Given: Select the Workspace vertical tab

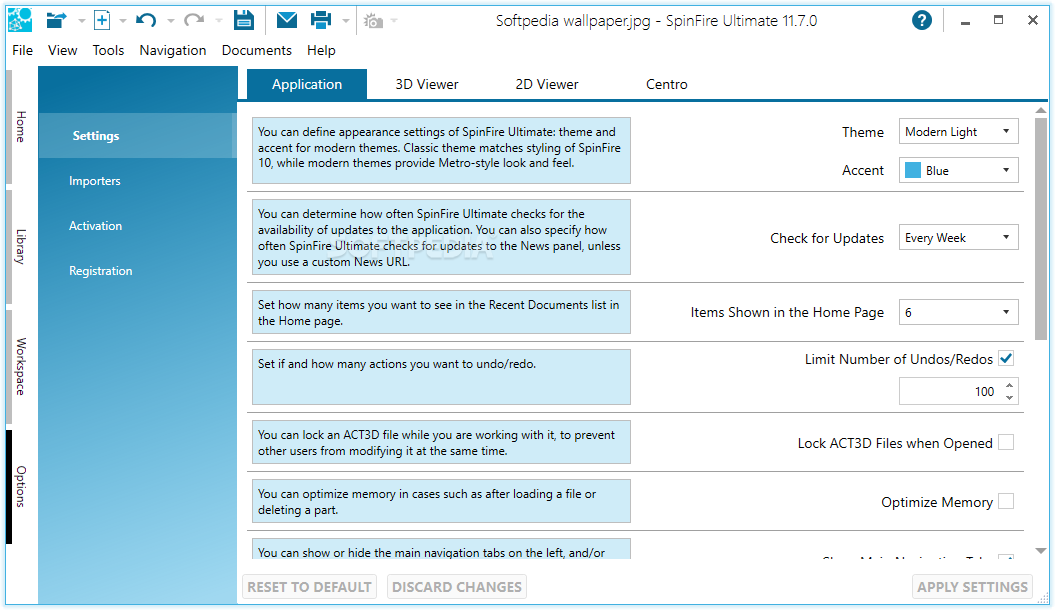Looking at the screenshot, I should (21, 367).
